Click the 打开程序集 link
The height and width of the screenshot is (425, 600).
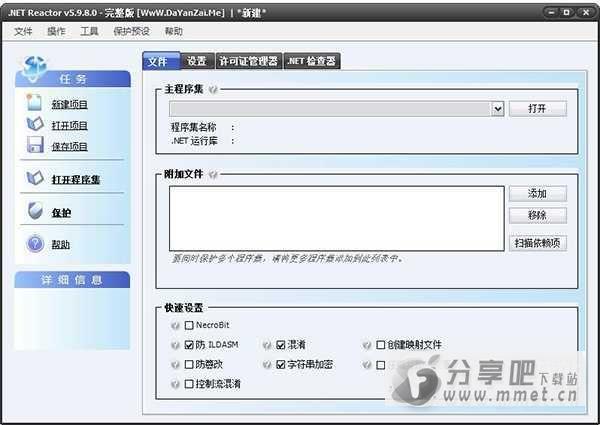[76, 179]
